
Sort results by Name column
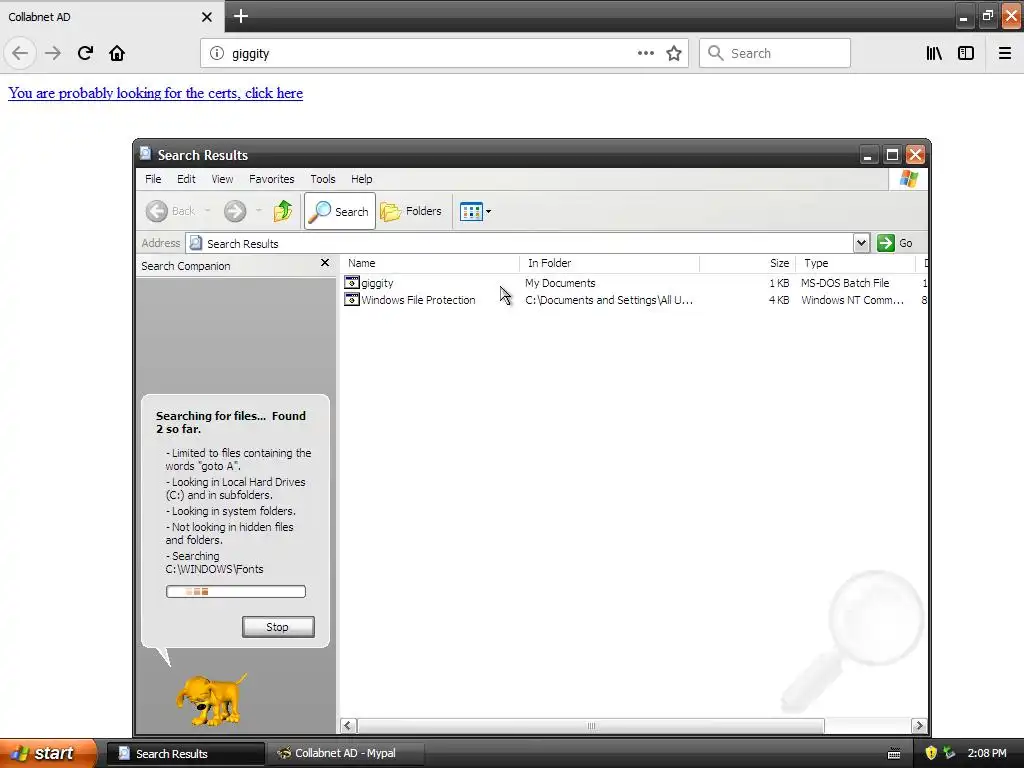tap(430, 263)
